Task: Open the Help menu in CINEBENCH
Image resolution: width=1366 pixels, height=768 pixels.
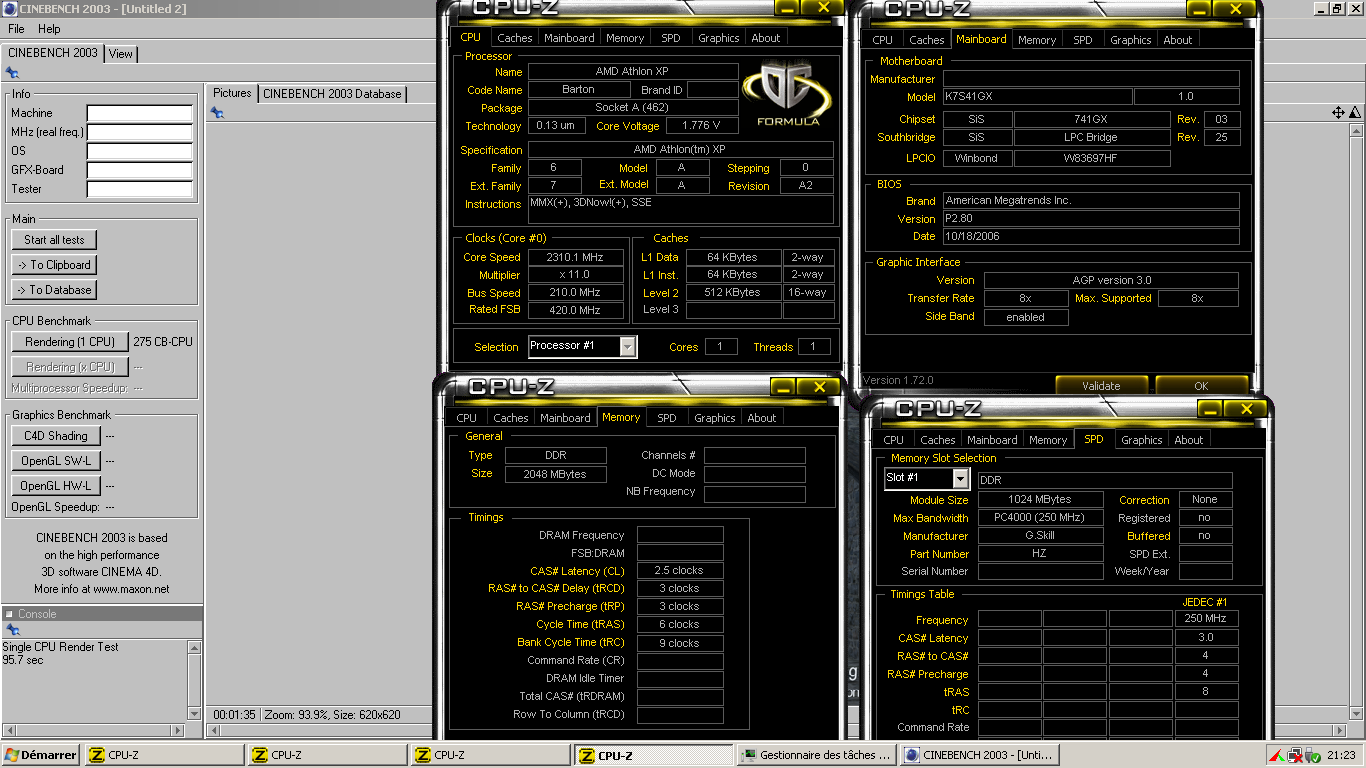Action: (49, 29)
